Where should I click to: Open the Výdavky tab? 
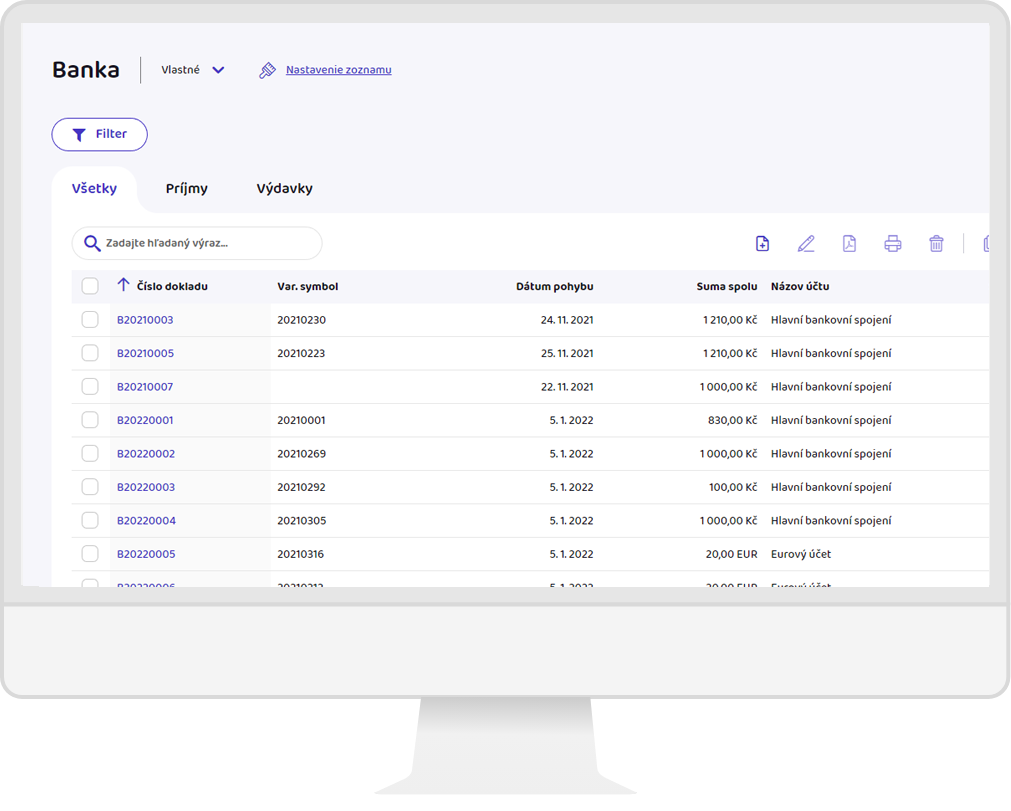point(284,189)
